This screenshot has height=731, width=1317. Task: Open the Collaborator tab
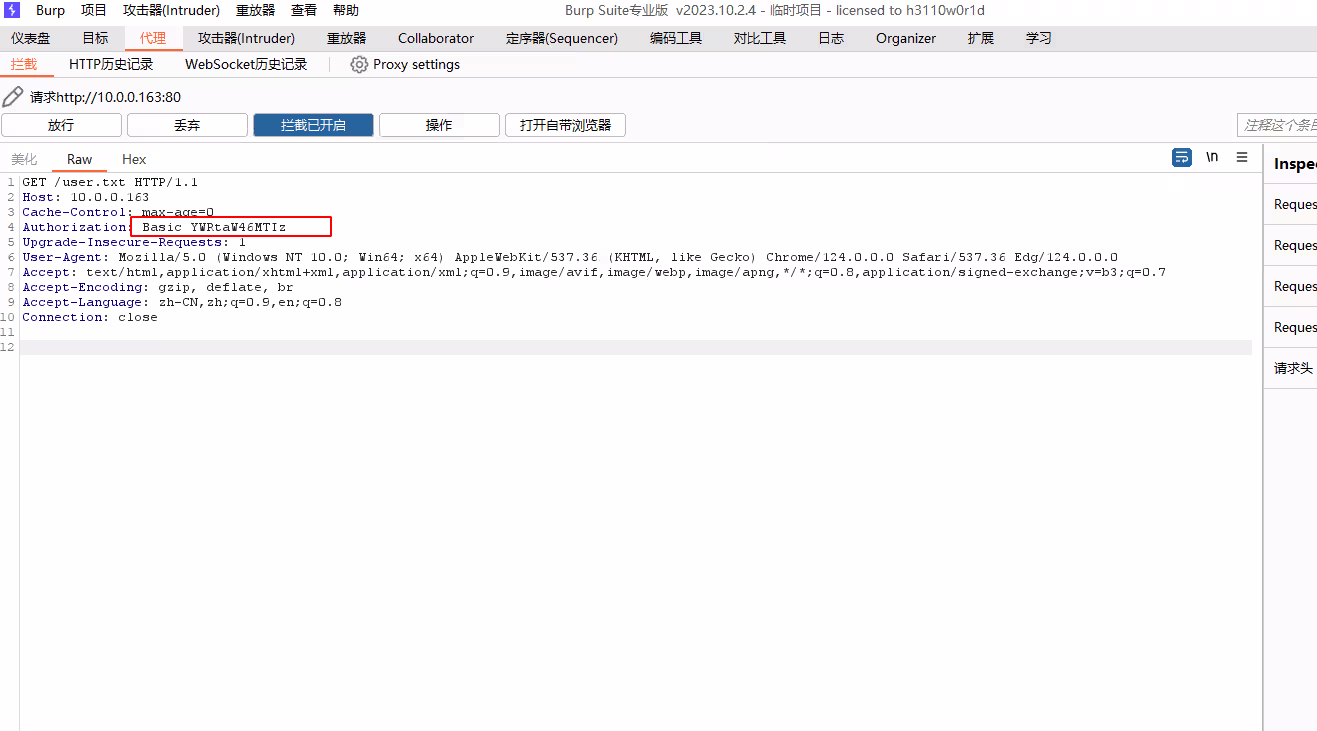click(436, 39)
